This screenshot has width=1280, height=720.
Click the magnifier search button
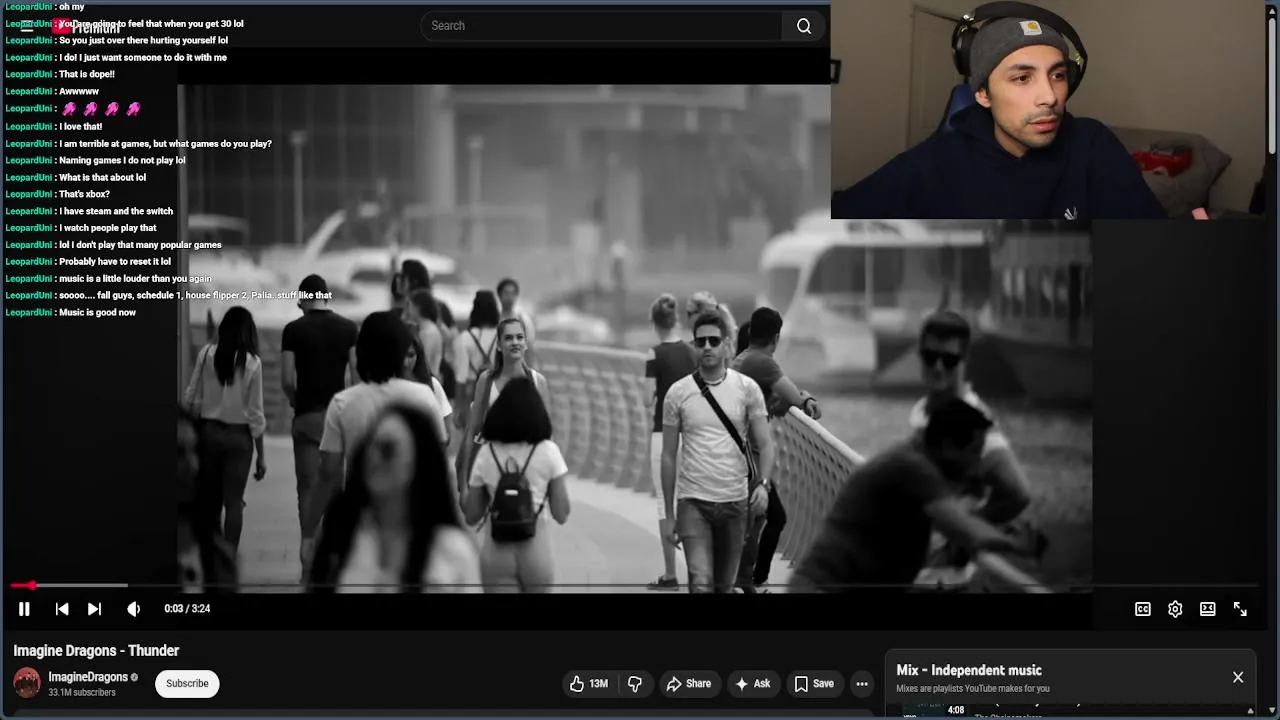[x=804, y=26]
